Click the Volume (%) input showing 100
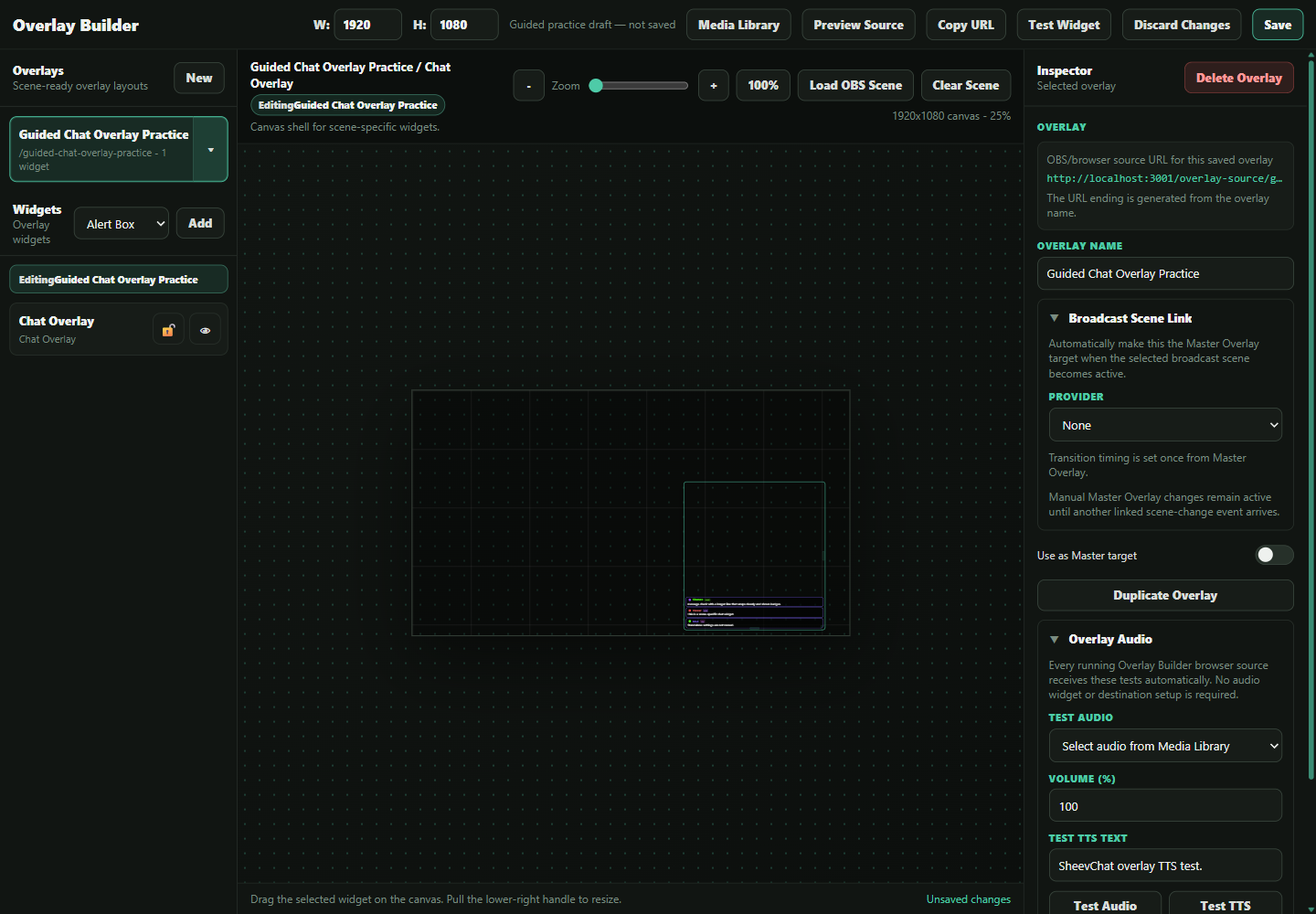The width and height of the screenshot is (1316, 914). 1165,805
